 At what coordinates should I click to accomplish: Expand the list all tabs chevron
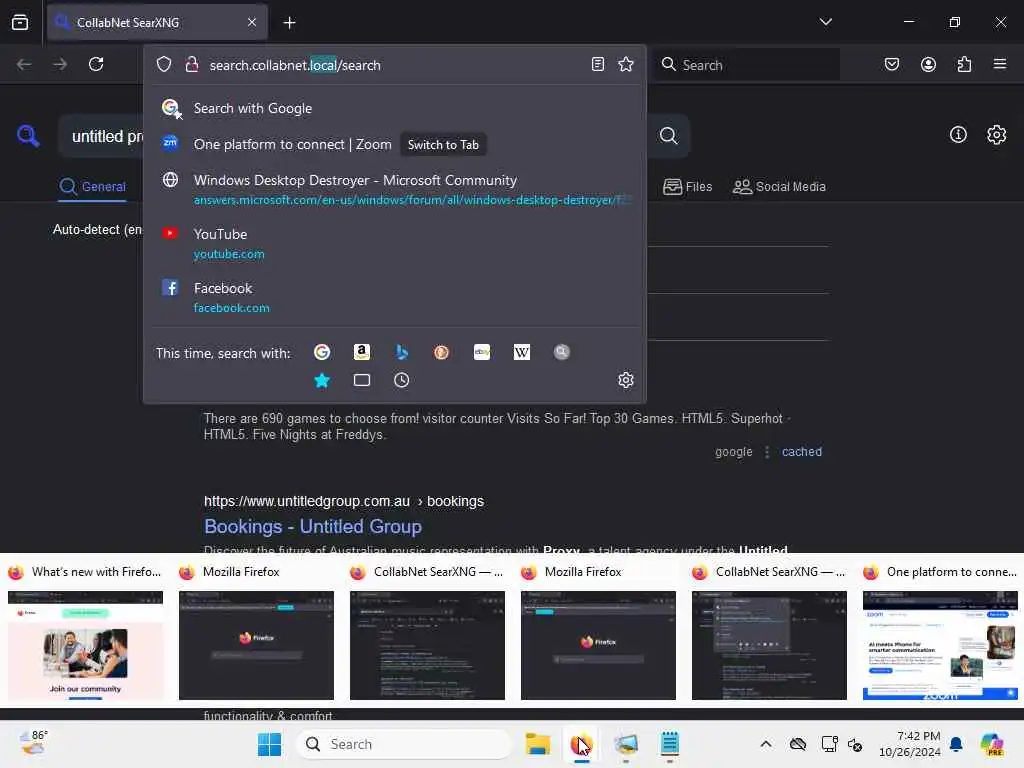(825, 22)
